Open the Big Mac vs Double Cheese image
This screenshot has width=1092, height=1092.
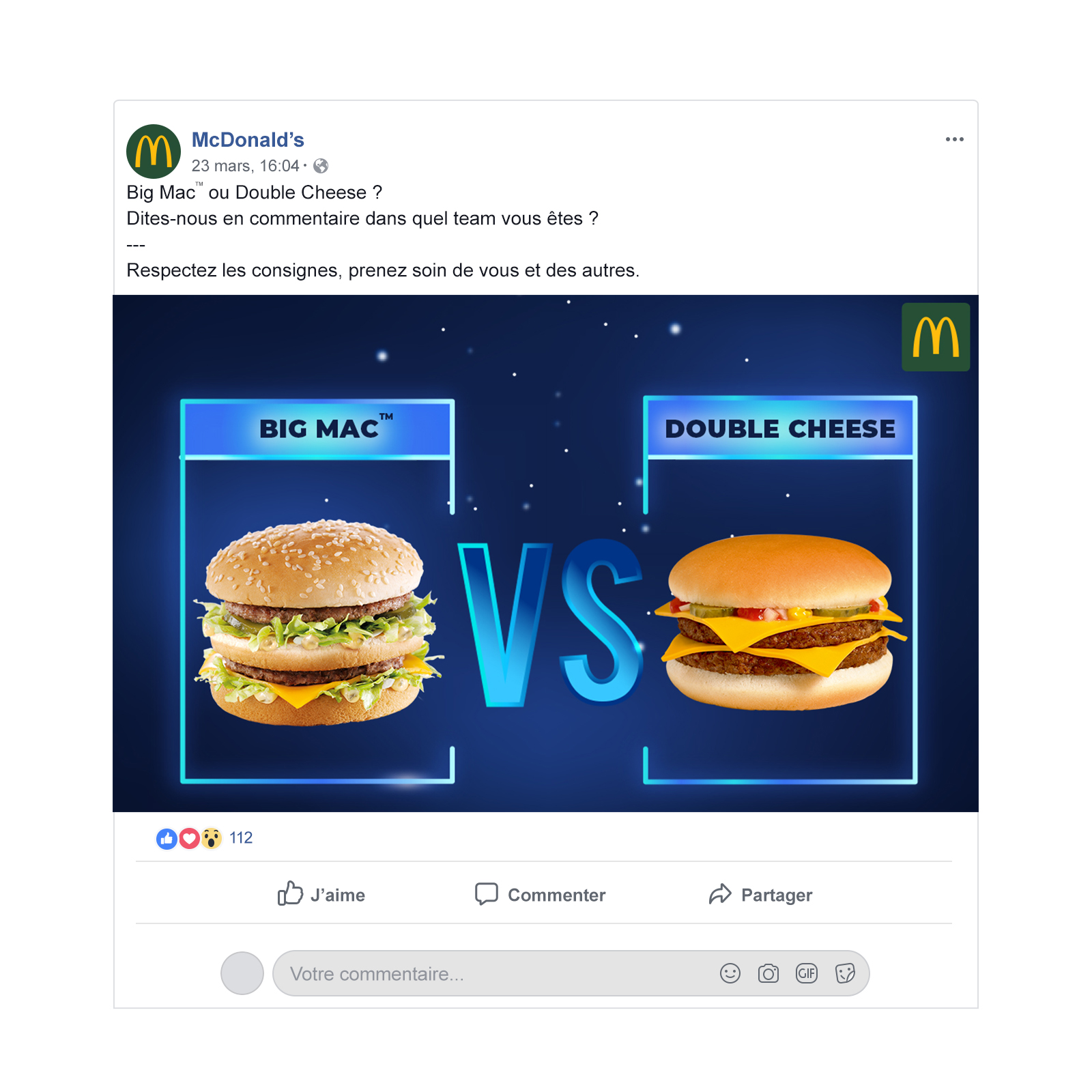[x=545, y=554]
